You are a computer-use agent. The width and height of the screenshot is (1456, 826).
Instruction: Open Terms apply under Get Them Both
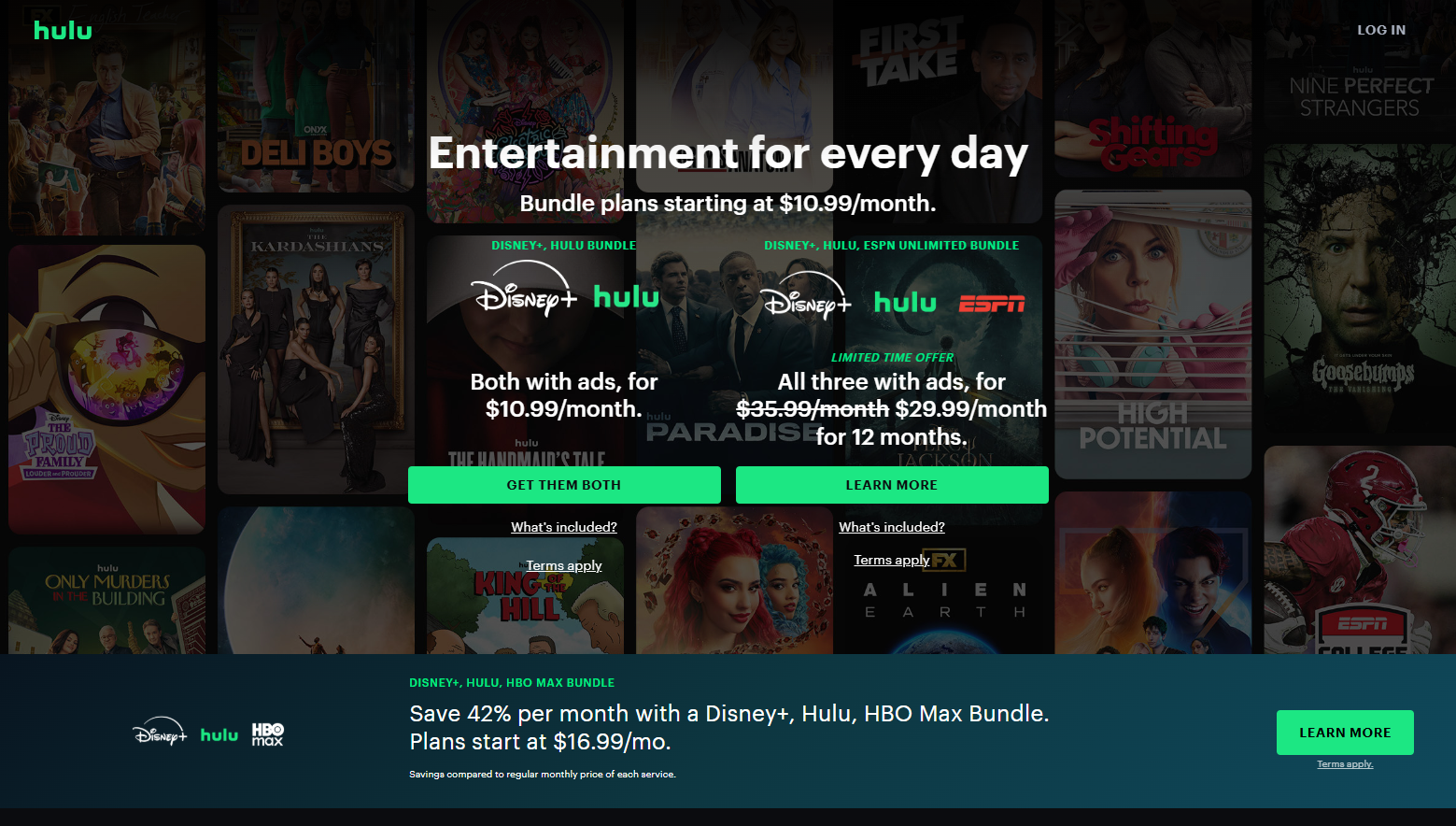pyautogui.click(x=564, y=565)
